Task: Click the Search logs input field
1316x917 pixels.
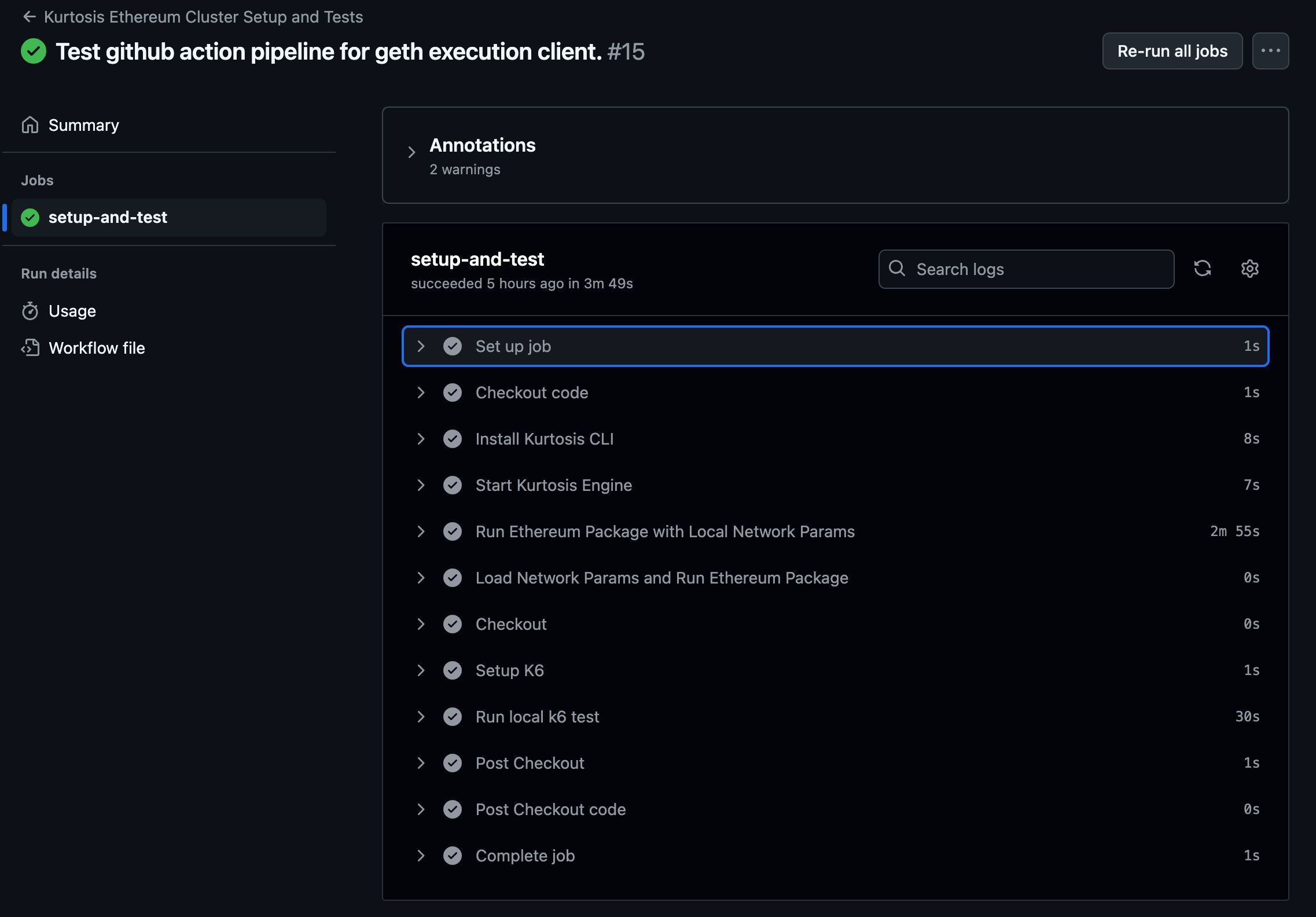Action: [1026, 269]
